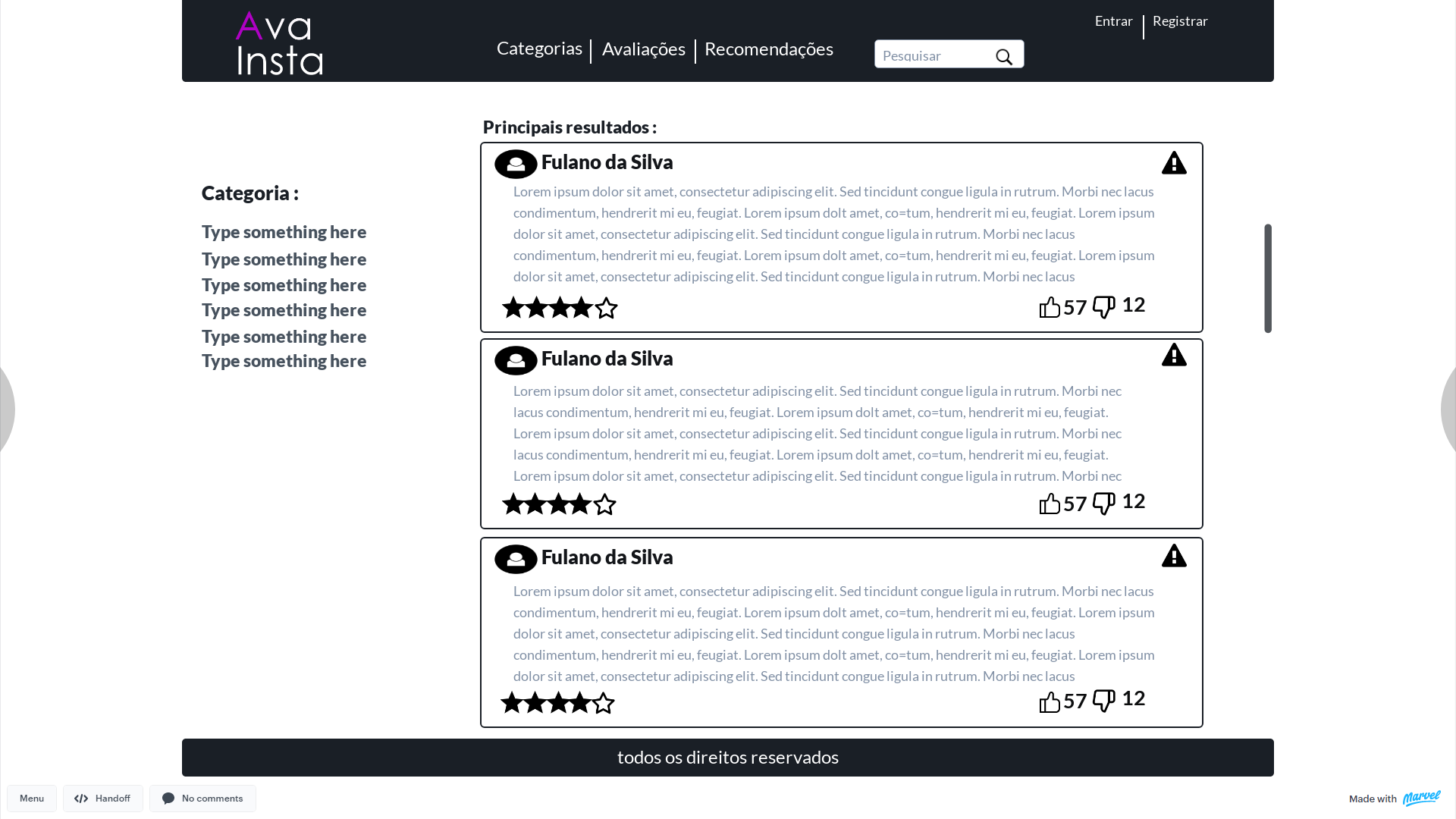
Task: Click the Registrar link
Action: click(x=1180, y=21)
